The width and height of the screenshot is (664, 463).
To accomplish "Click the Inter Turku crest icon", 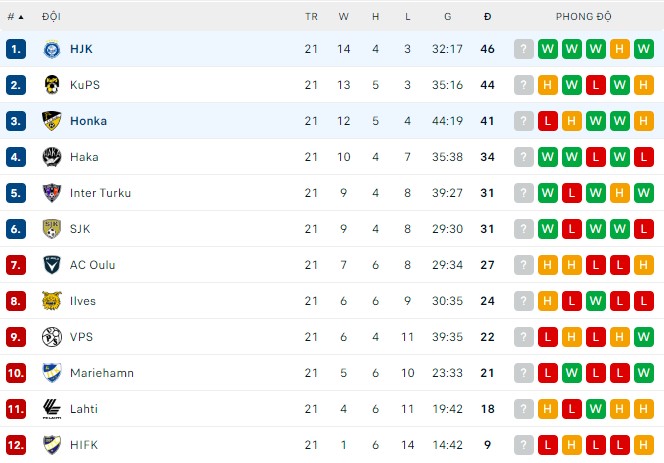I will click(x=51, y=193).
